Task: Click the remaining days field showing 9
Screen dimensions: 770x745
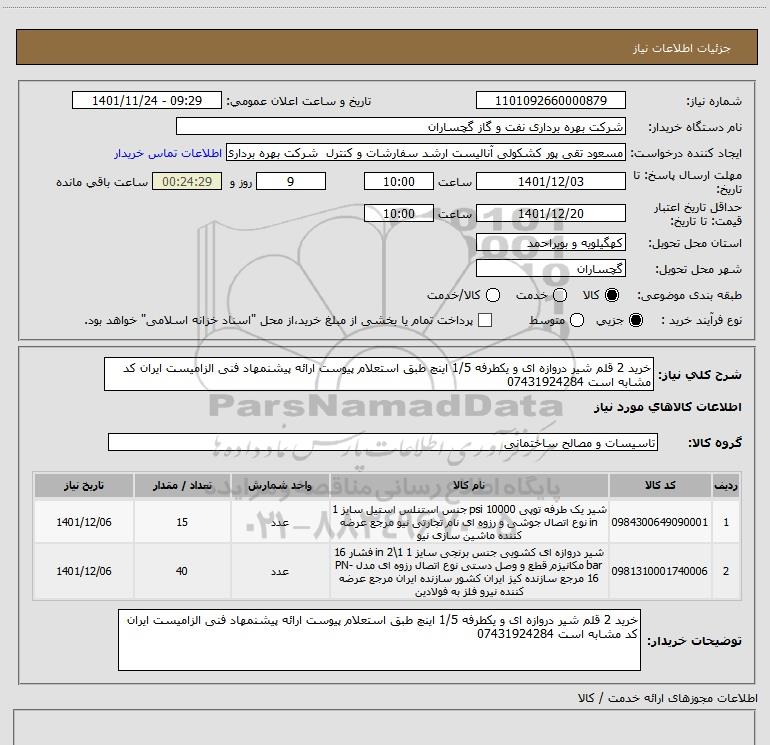Action: (291, 181)
